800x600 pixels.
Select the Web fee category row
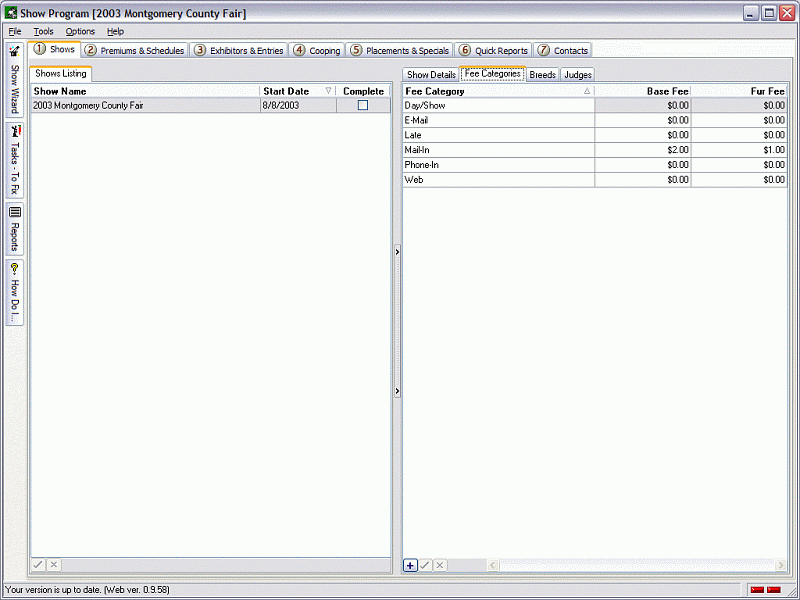click(x=595, y=180)
